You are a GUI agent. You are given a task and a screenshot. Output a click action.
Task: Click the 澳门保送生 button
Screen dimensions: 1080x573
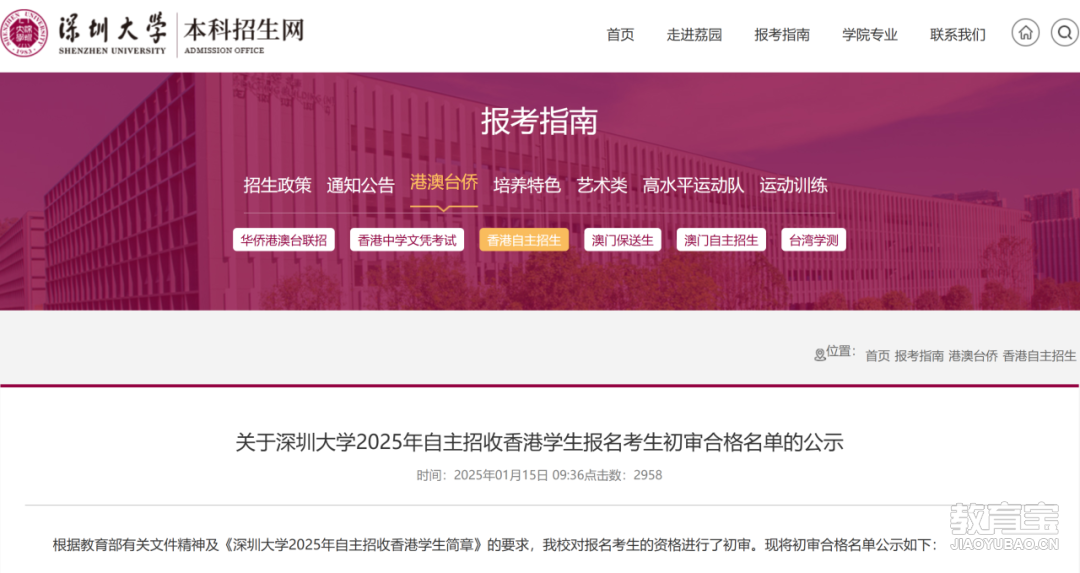[623, 240]
